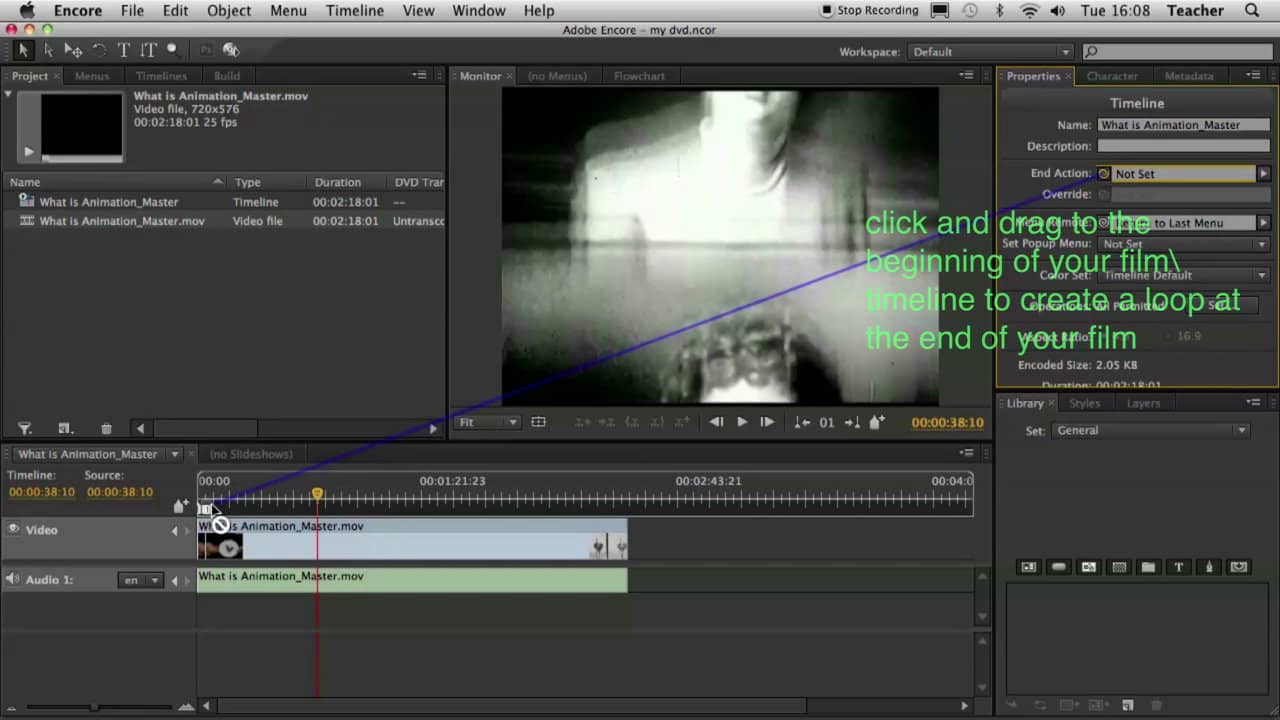Select What is Animation_Master.mov video file row
Screen dimensions: 1280x720
[x=224, y=221]
